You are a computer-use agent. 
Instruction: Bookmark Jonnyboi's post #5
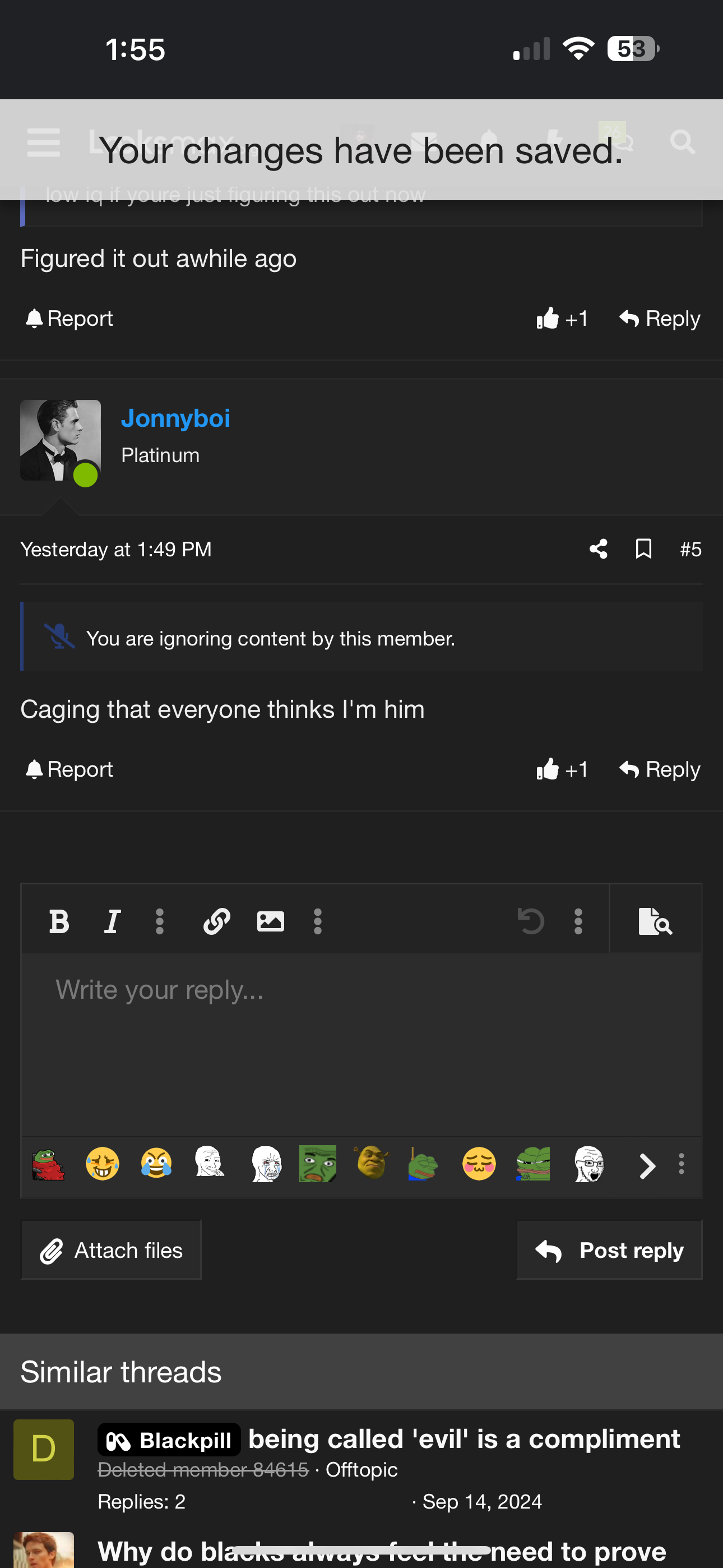click(x=643, y=548)
